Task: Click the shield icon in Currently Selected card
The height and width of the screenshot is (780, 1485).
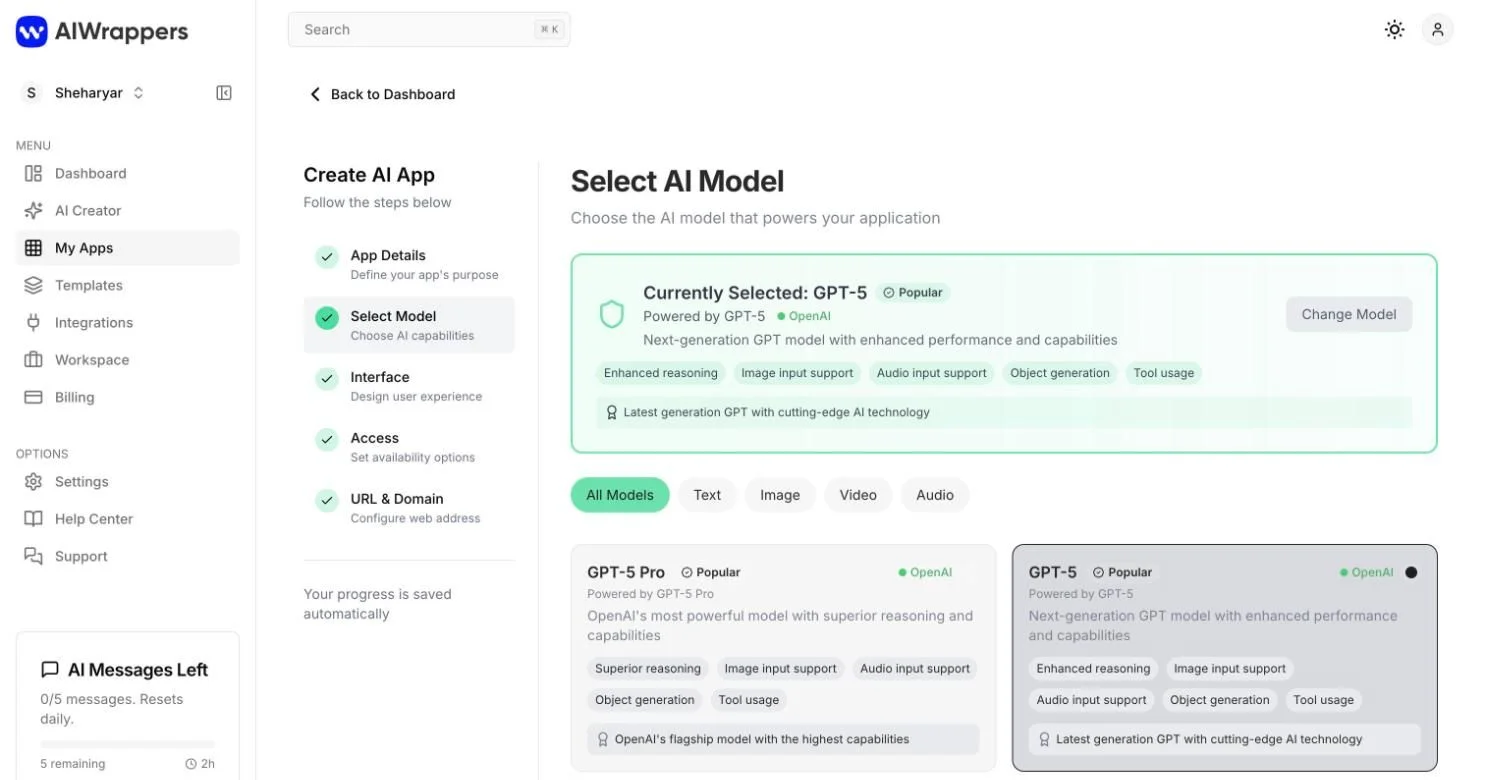Action: [x=611, y=314]
